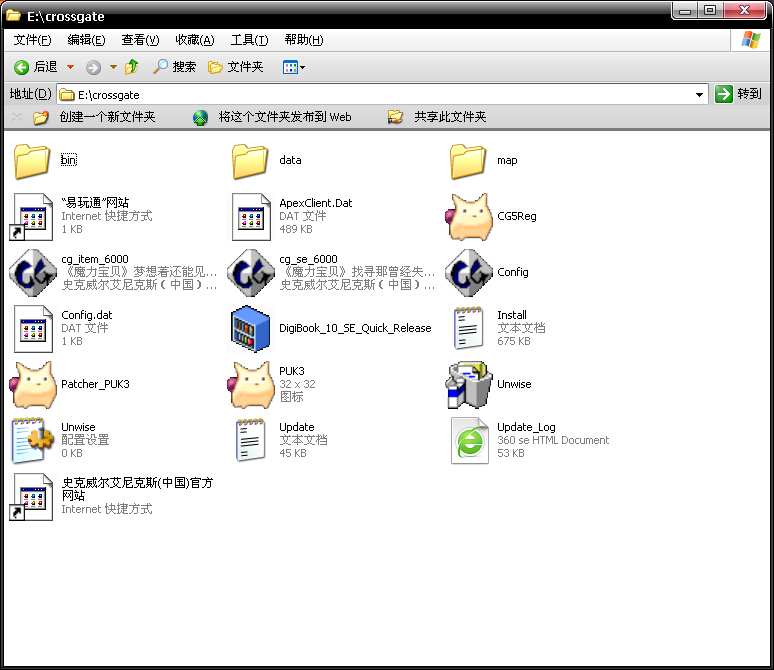Screen dimensions: 774x670
Task: Open the 查看(V) menu
Action: pos(140,40)
